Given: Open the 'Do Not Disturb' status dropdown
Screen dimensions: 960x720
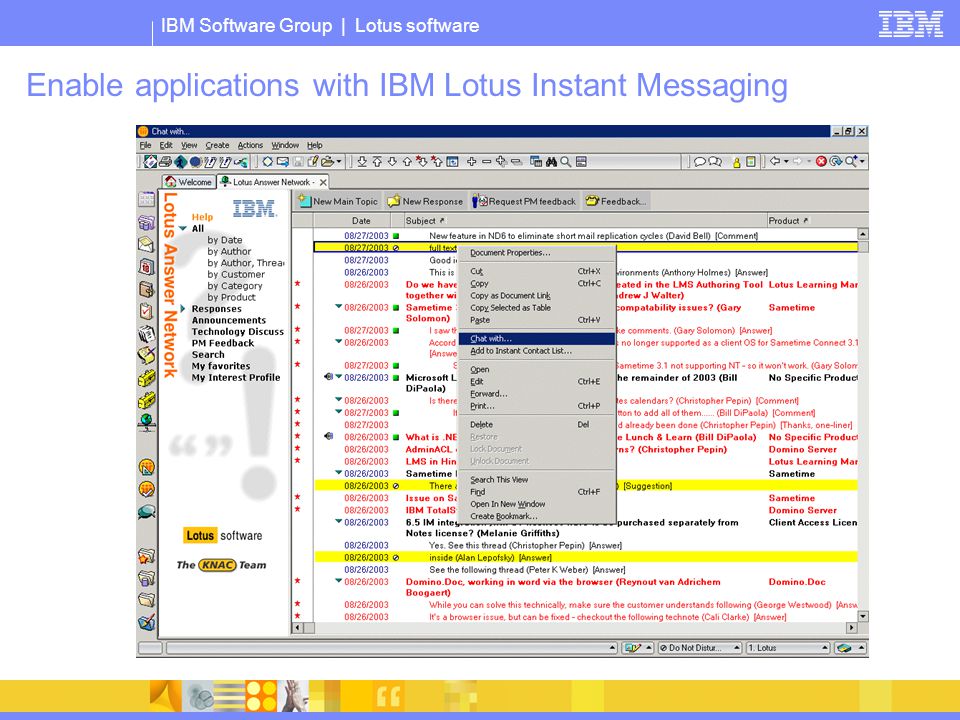Looking at the screenshot, I should 737,648.
